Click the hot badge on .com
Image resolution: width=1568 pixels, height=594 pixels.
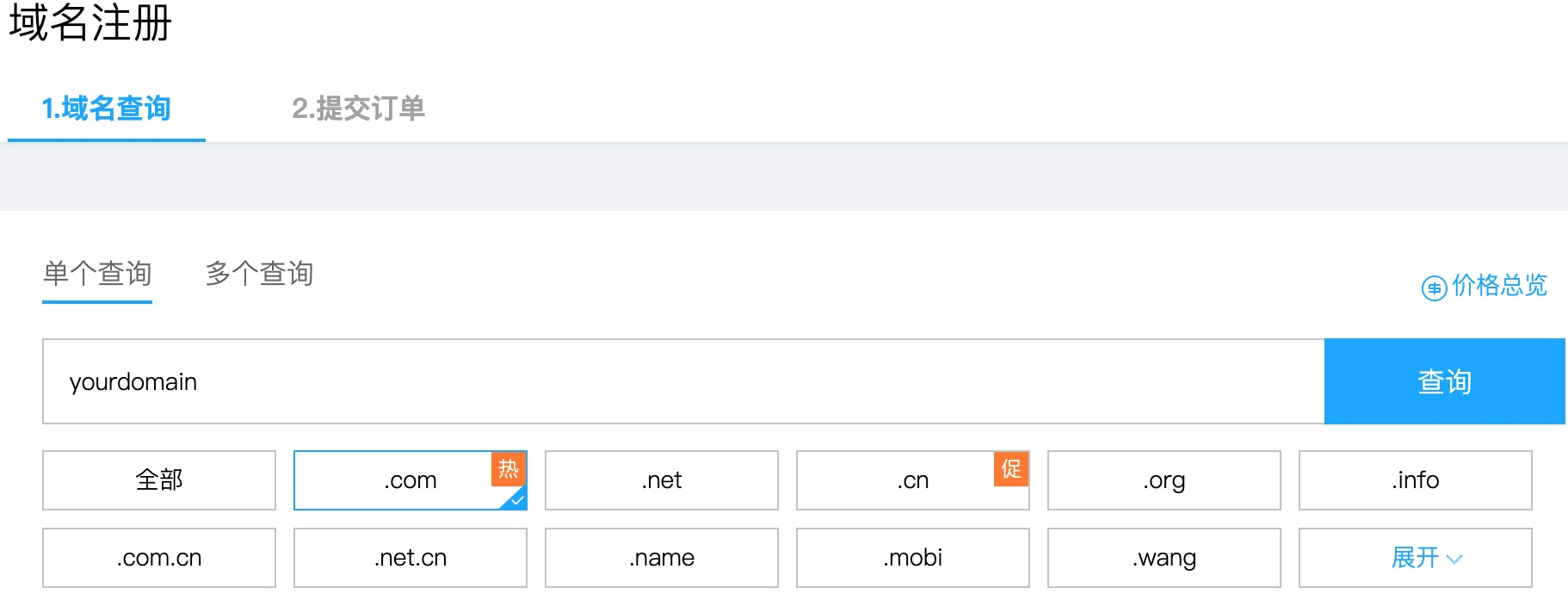click(509, 468)
